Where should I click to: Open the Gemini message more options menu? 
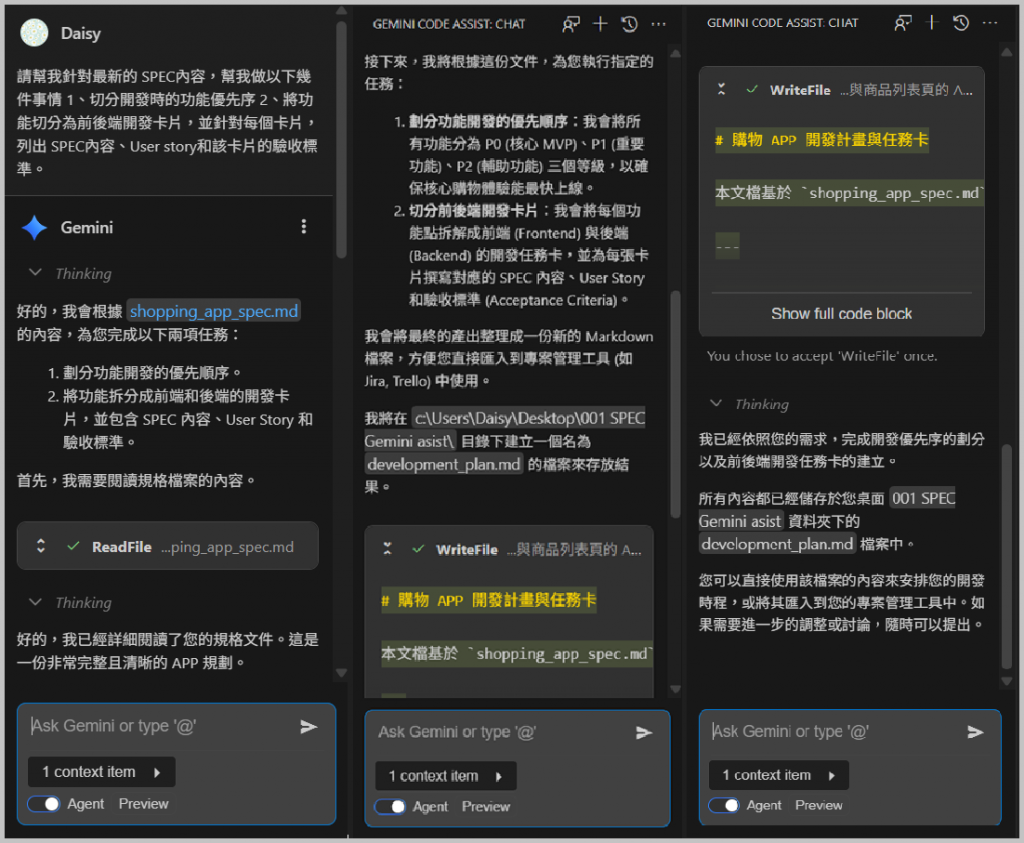tap(304, 227)
